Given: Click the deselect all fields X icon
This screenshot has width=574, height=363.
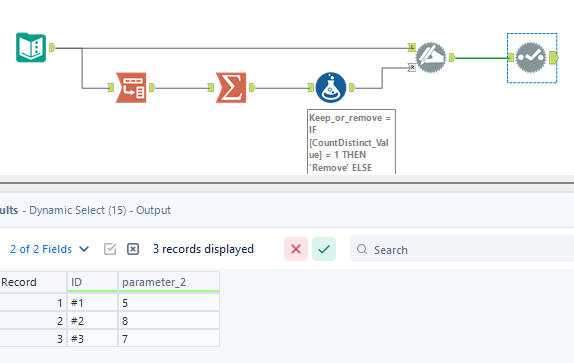Looking at the screenshot, I should [133, 249].
